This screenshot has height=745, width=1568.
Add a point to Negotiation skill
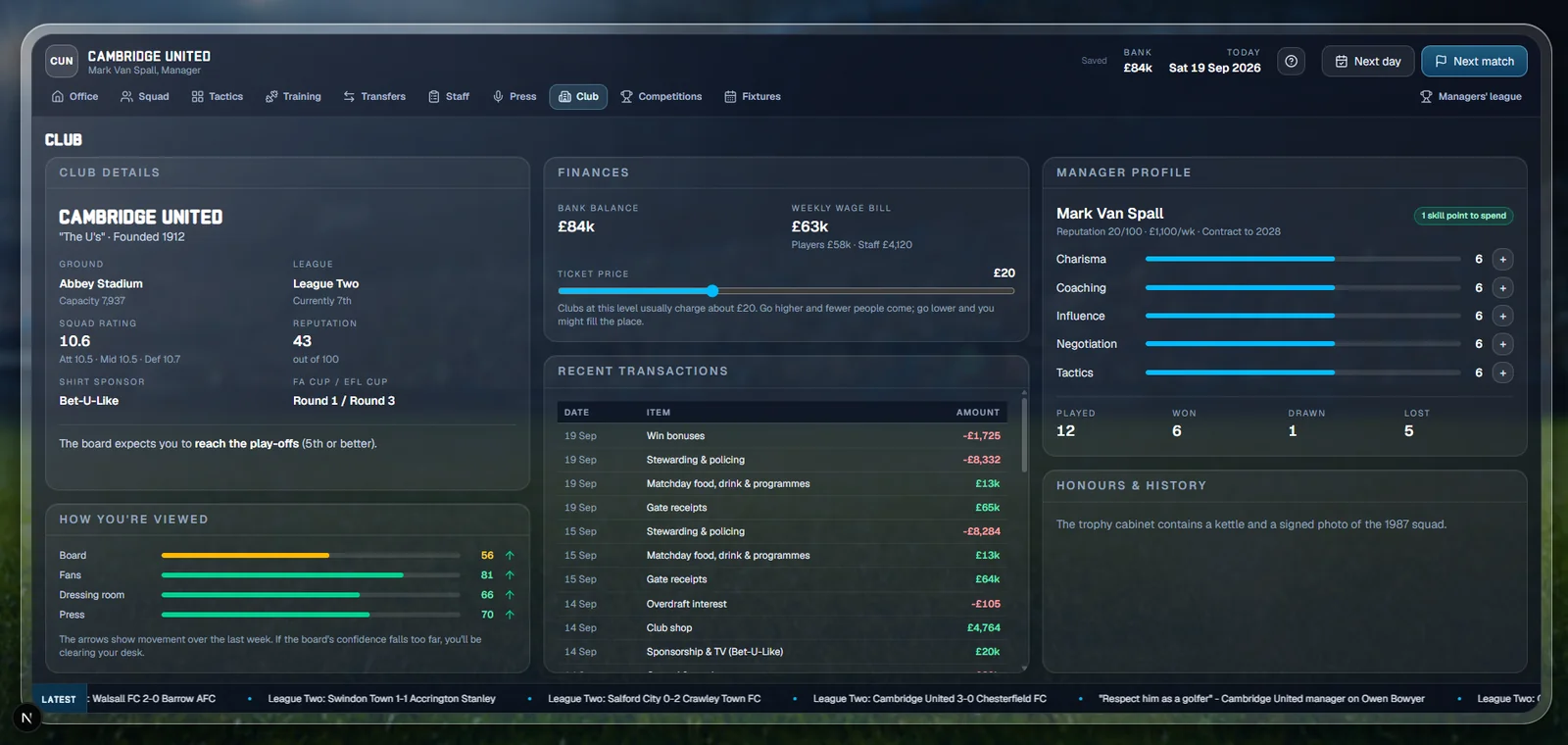click(x=1502, y=344)
